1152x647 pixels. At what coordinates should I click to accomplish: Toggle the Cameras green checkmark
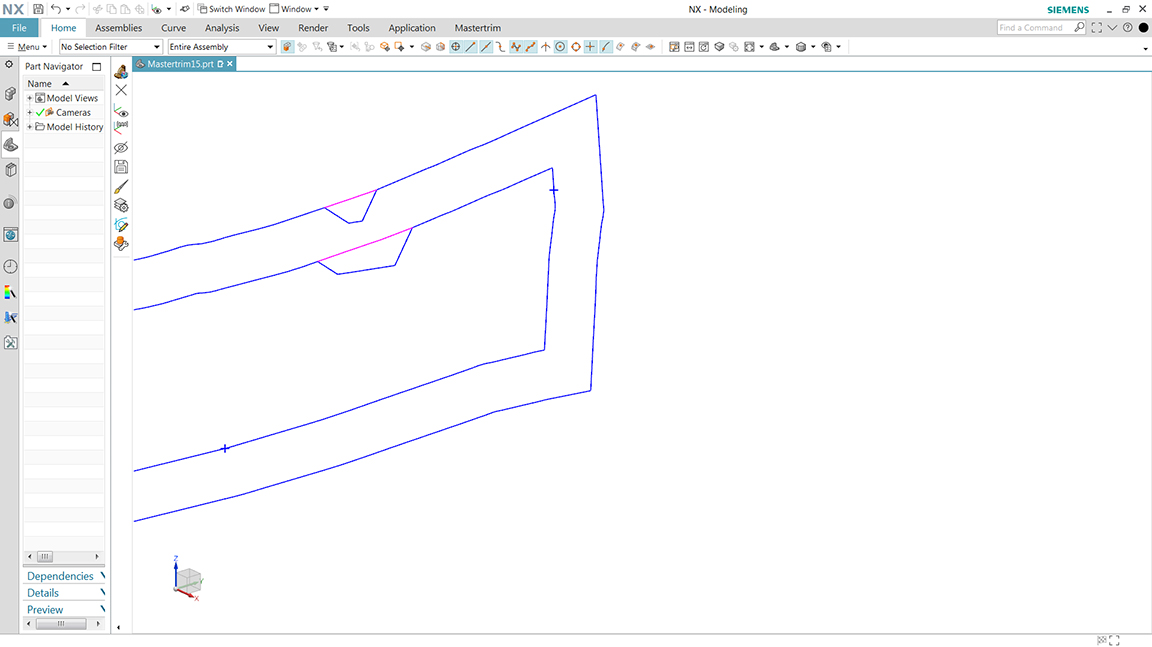(x=40, y=113)
